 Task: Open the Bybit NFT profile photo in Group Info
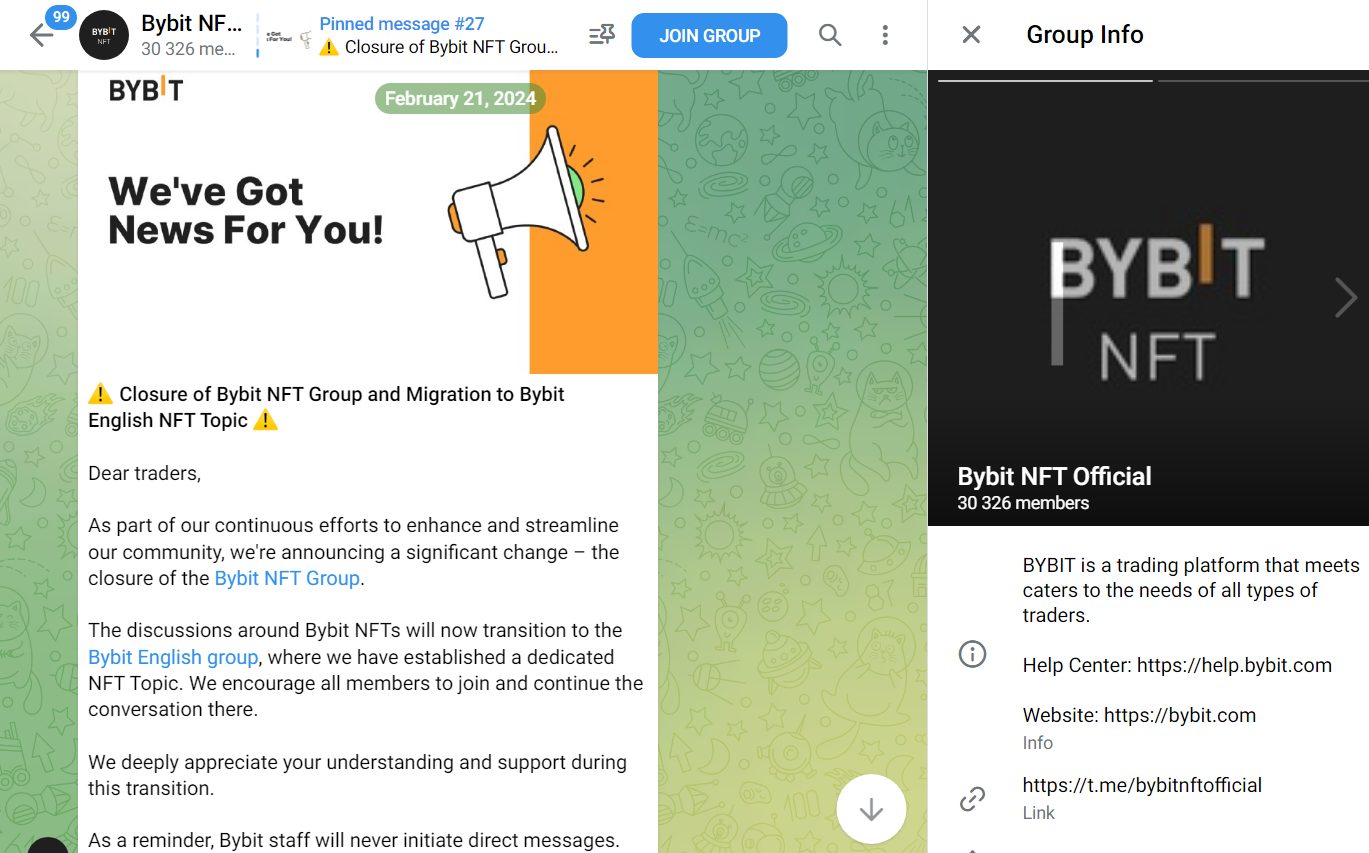pos(1148,298)
